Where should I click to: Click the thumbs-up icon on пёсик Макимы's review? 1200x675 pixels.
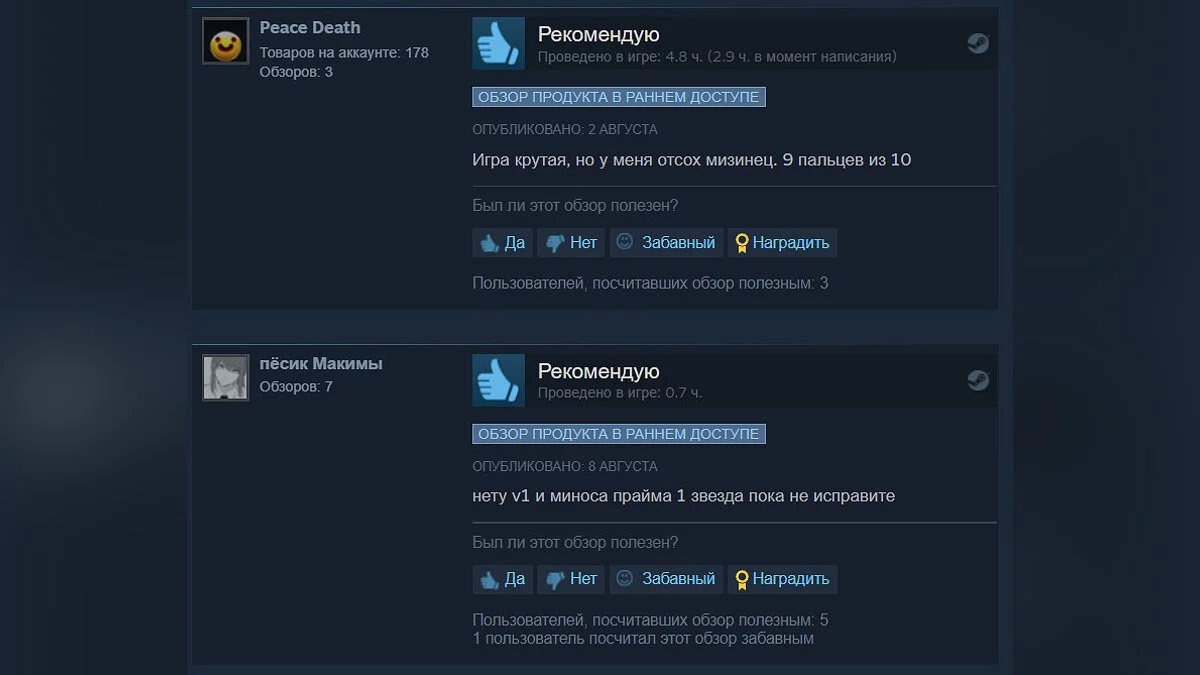498,380
